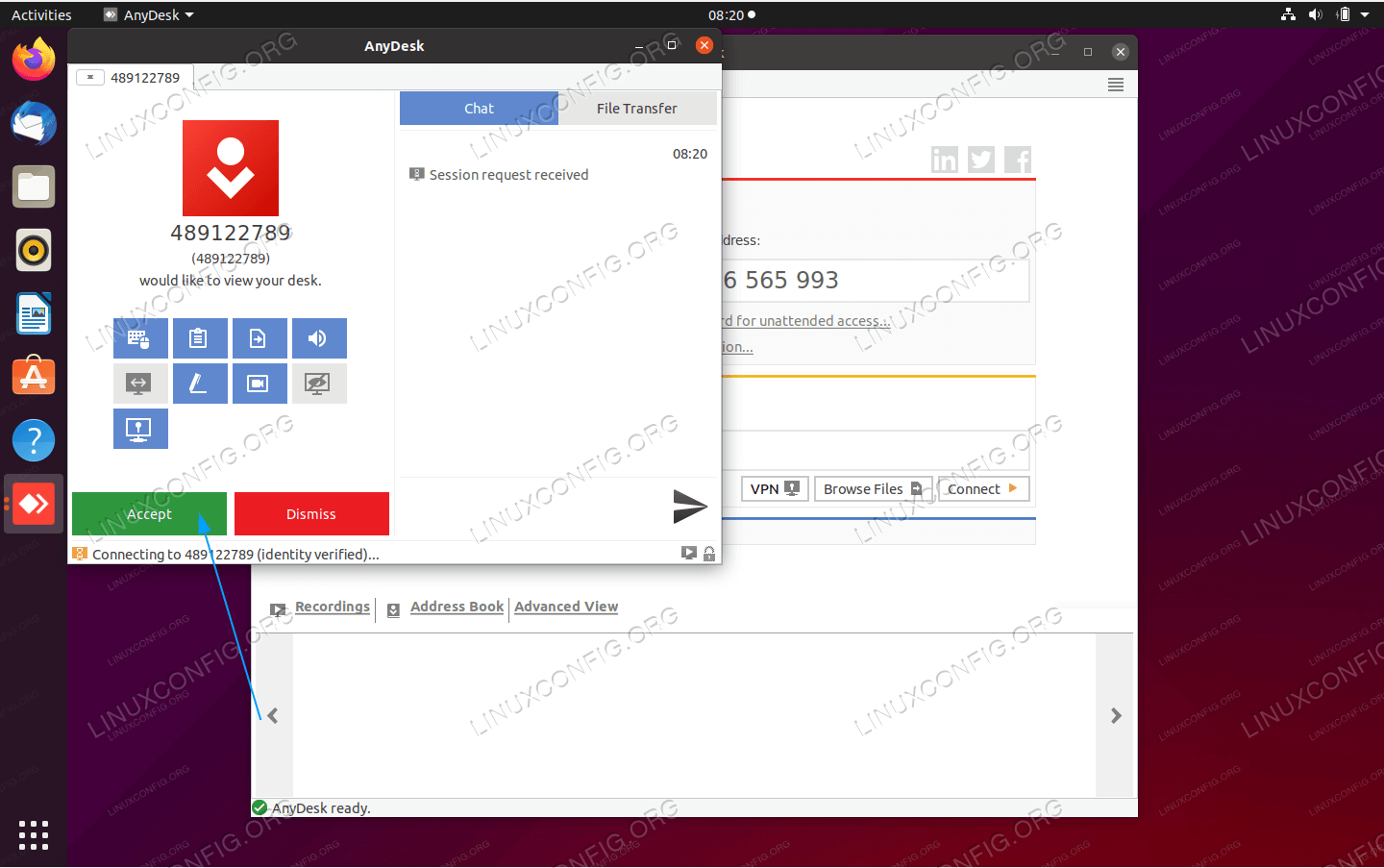Open Help from the dock

(x=34, y=440)
